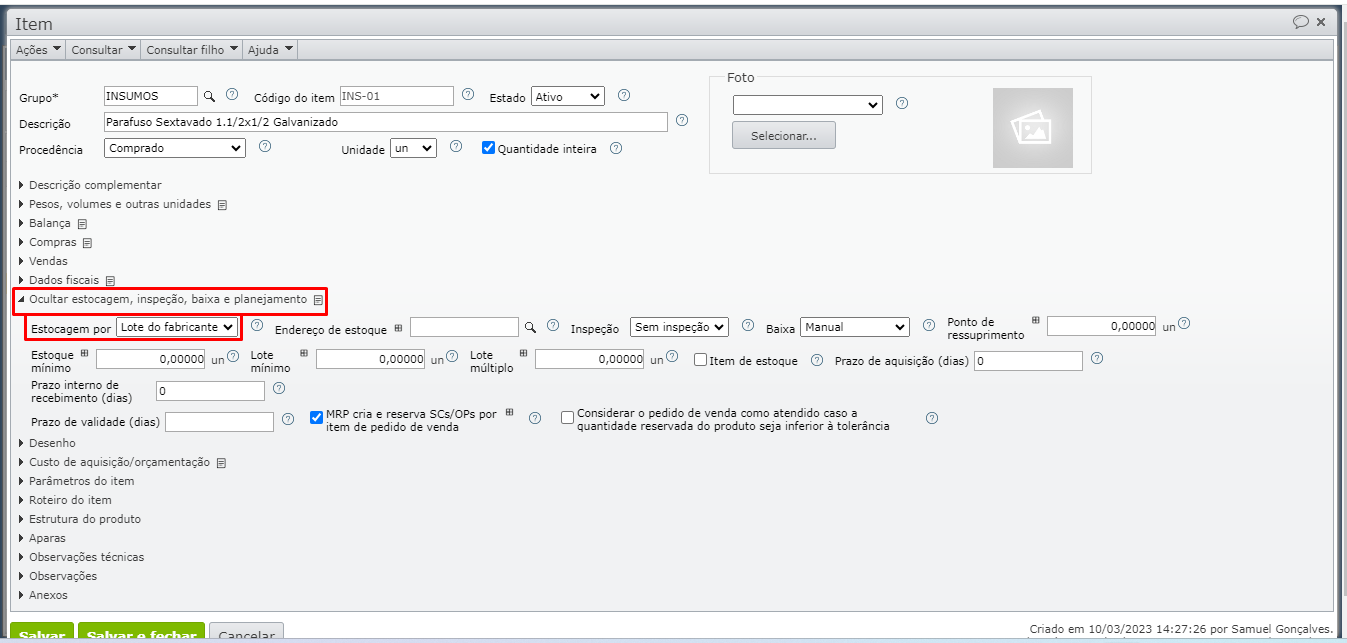Open help icon next to Ponto de ressuprimento
Screen dimensions: 1347x643
(1184, 324)
